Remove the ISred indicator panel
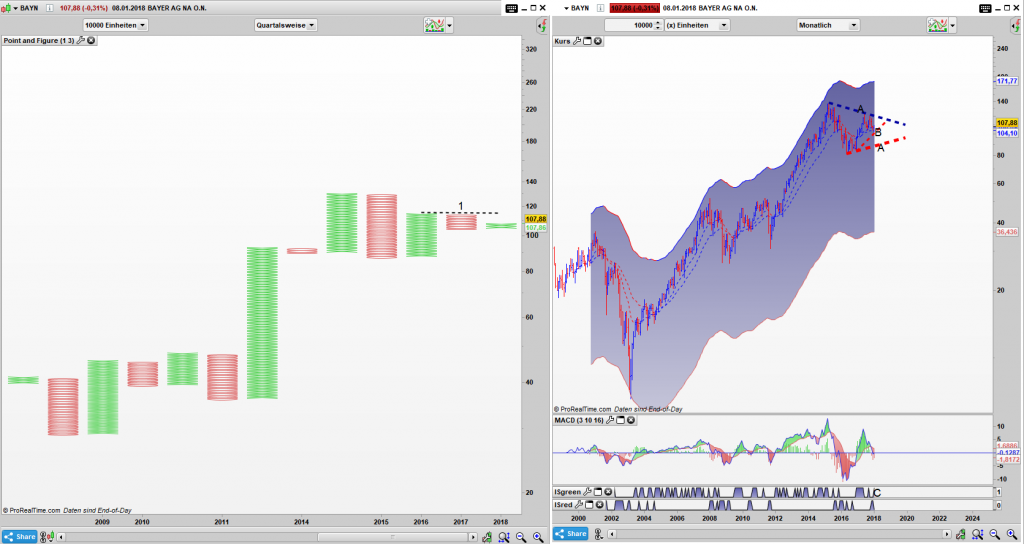Image resolution: width=1024 pixels, height=544 pixels. (x=600, y=505)
